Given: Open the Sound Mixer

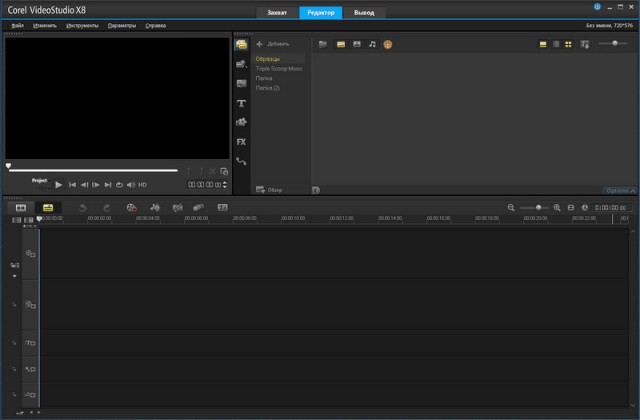Looking at the screenshot, I should pyautogui.click(x=155, y=208).
